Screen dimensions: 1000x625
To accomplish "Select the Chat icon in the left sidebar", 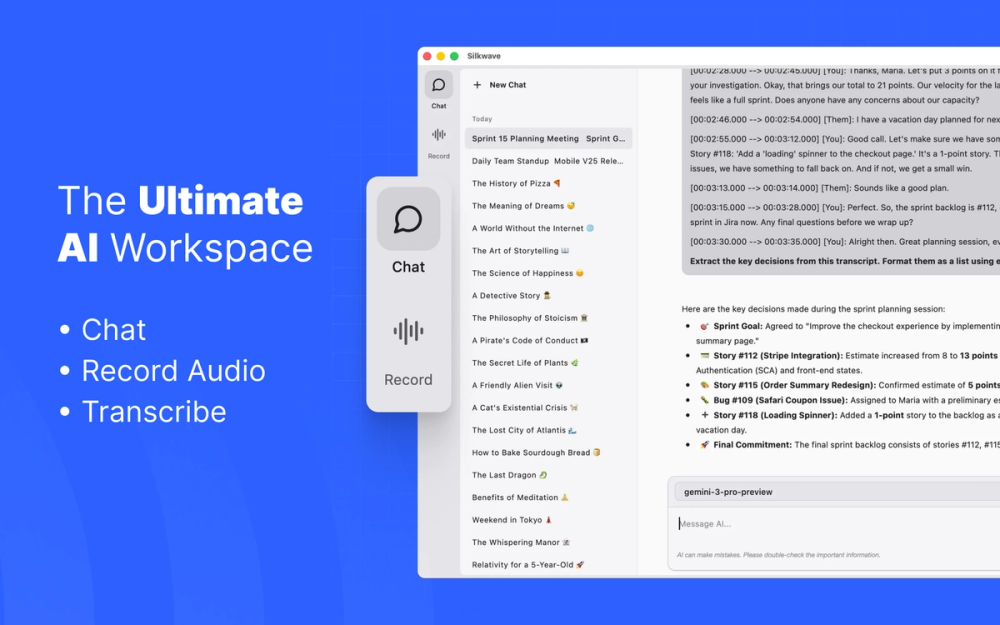I will pyautogui.click(x=438, y=86).
